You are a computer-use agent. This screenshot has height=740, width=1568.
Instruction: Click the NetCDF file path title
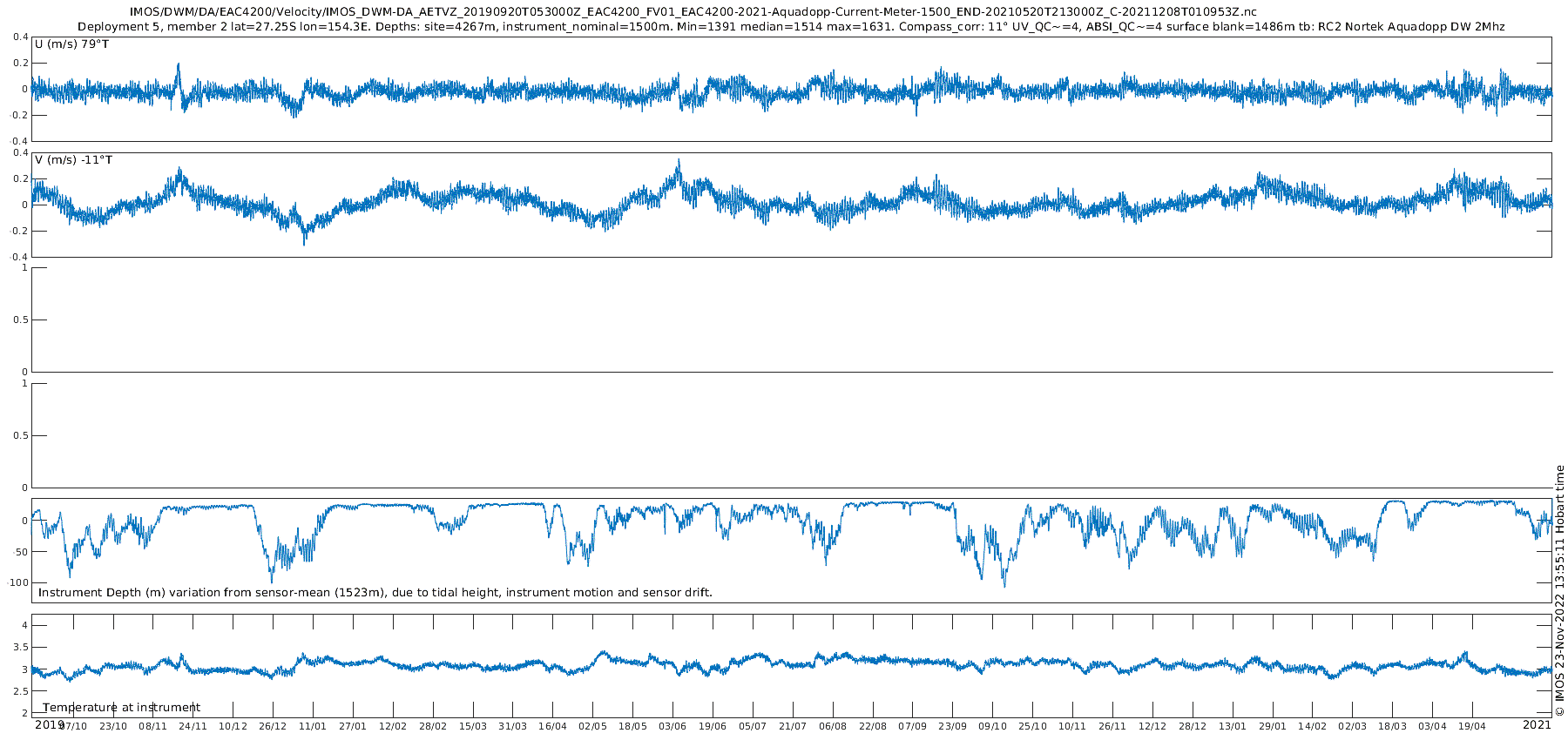click(693, 11)
